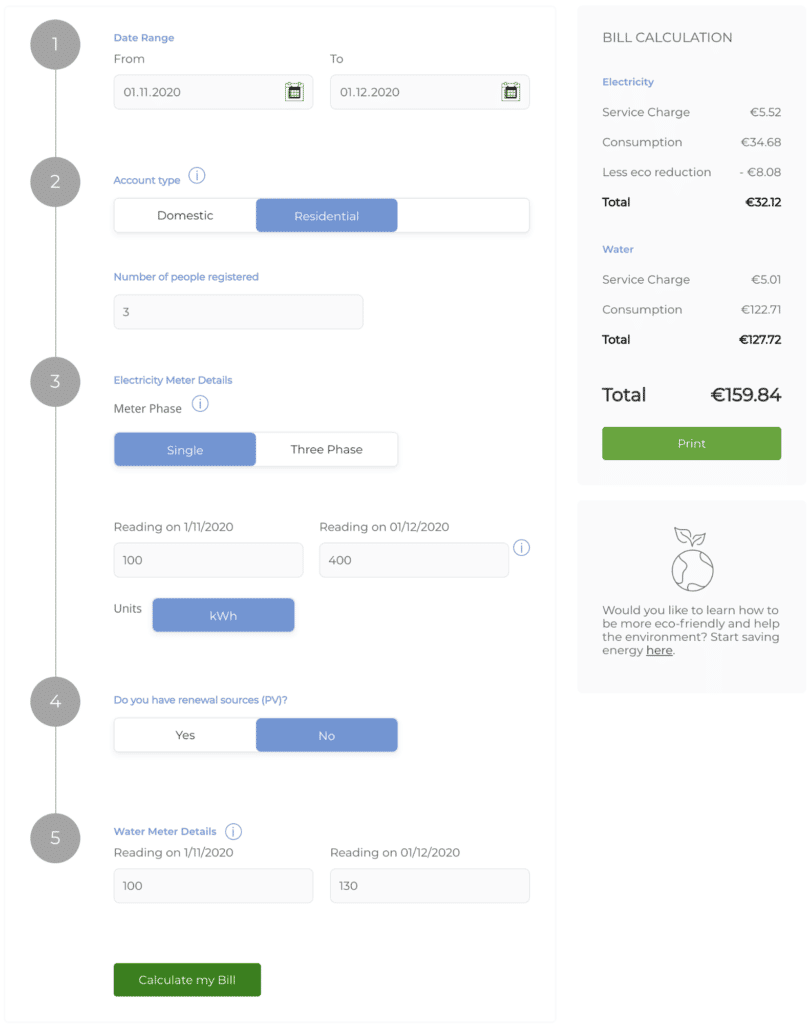Viewport: 808px width, 1024px height.
Task: Click the Account type info icon
Action: (197, 176)
